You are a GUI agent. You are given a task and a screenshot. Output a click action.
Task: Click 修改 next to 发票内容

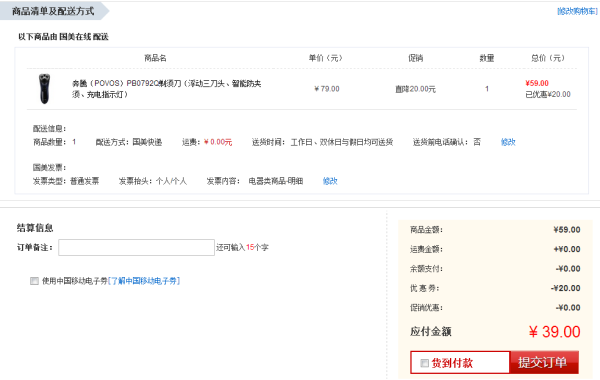[x=330, y=181]
